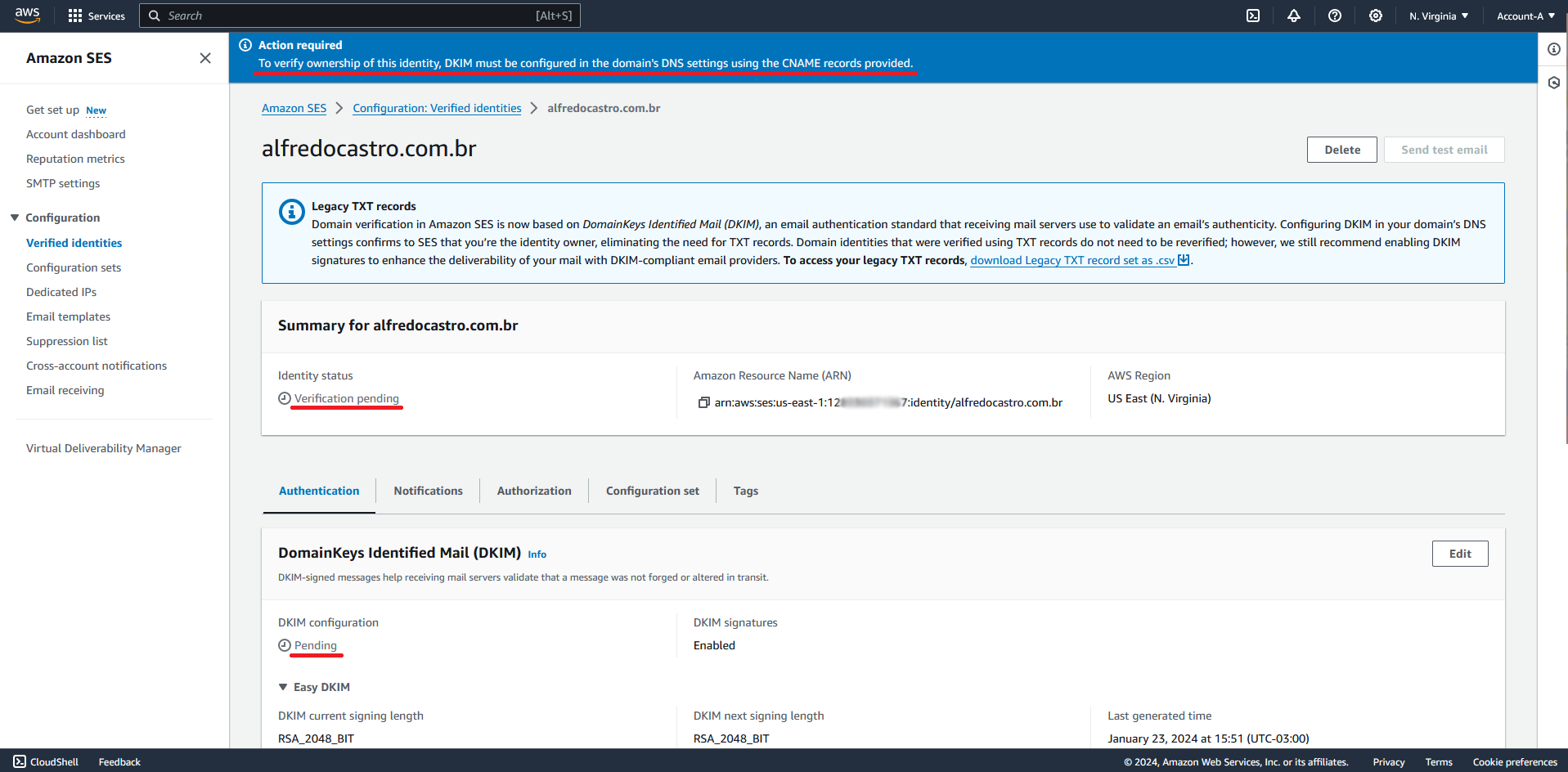Click the Send test email button

pyautogui.click(x=1444, y=150)
